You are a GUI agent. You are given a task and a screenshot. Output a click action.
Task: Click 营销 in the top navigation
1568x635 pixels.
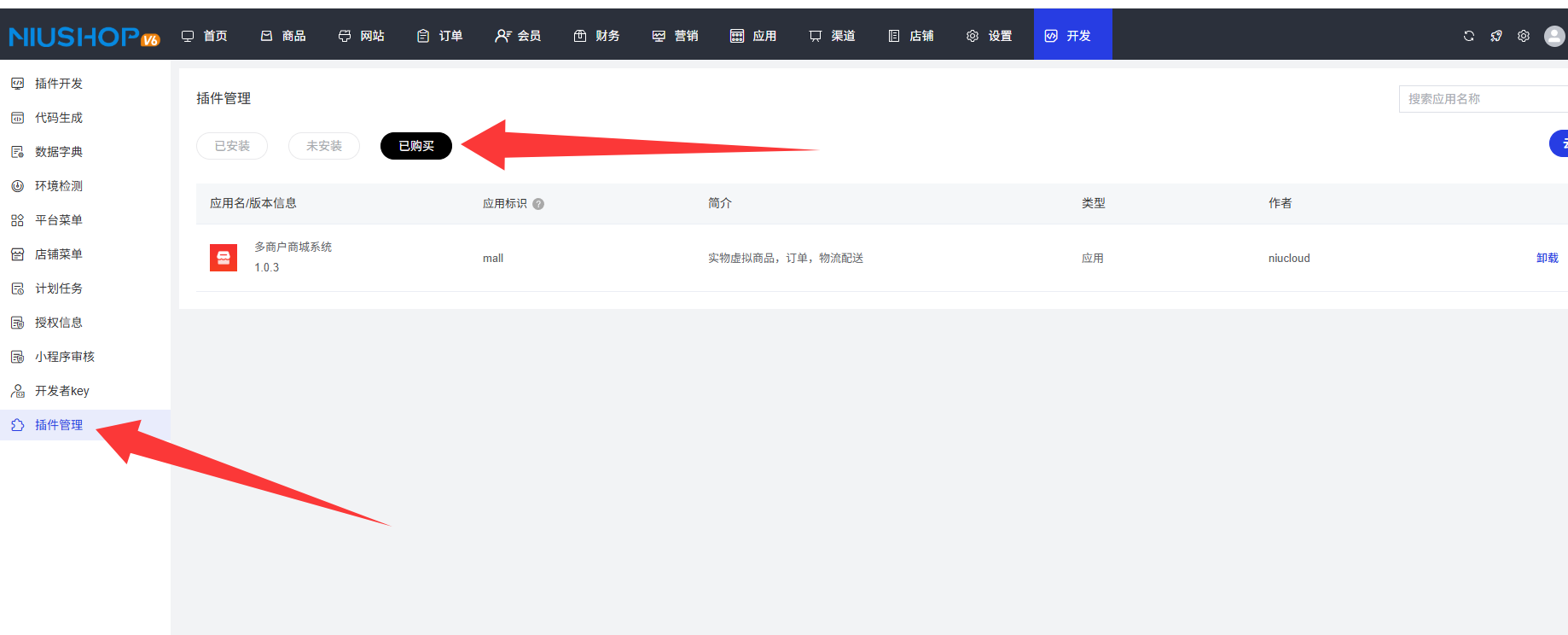676,36
